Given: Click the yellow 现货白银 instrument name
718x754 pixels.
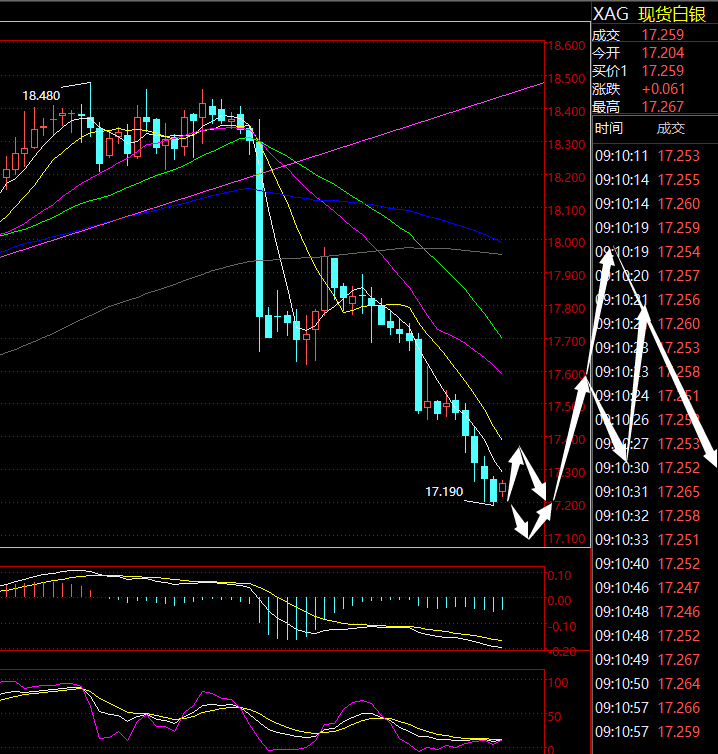Looking at the screenshot, I should pos(674,13).
